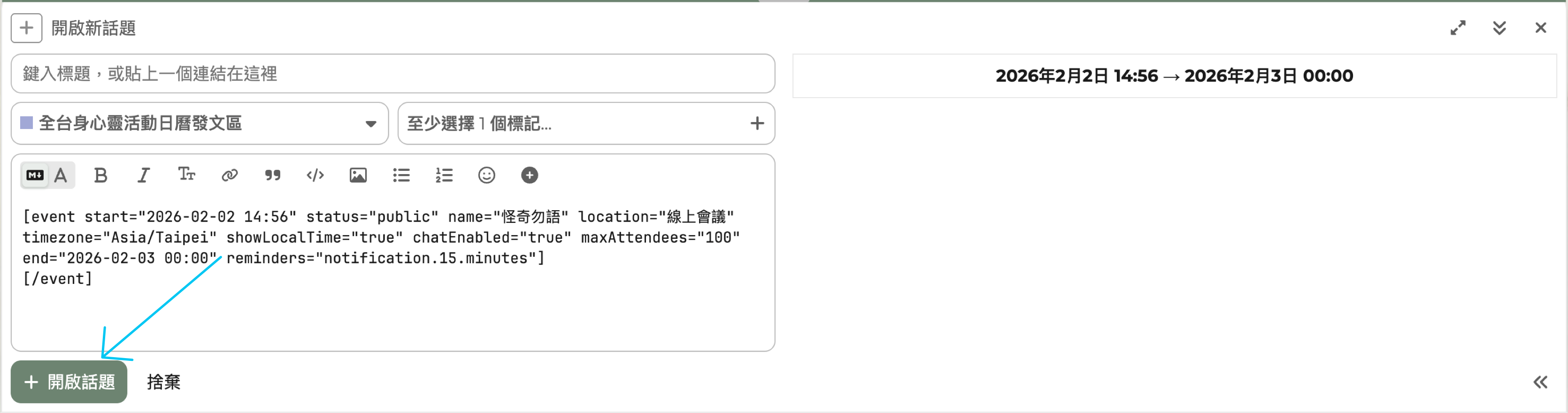Screen dimensions: 1568x413
Task: Click 捨棄 to discard the draft
Action: coord(163,382)
